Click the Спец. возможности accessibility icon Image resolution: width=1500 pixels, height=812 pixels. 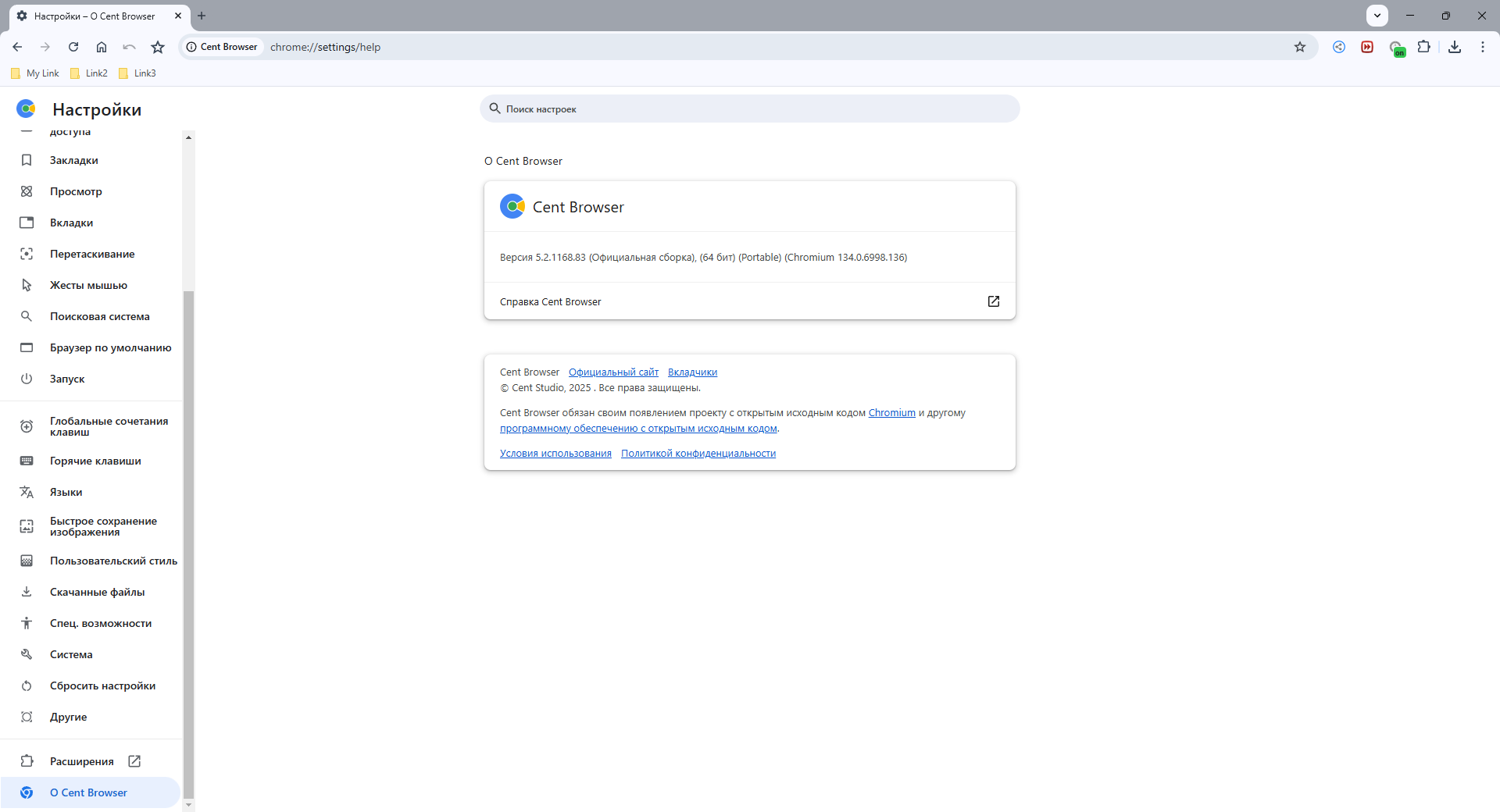click(x=27, y=623)
